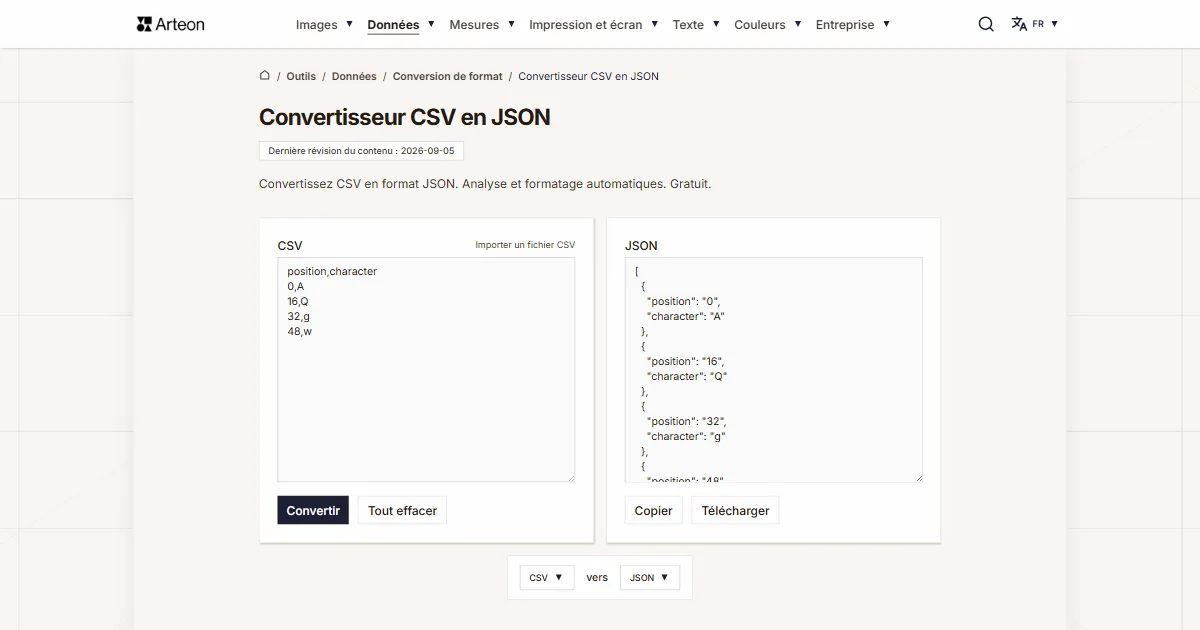Screen dimensions: 1200x630
Task: Open the JSON target format dropdown
Action: click(x=650, y=577)
